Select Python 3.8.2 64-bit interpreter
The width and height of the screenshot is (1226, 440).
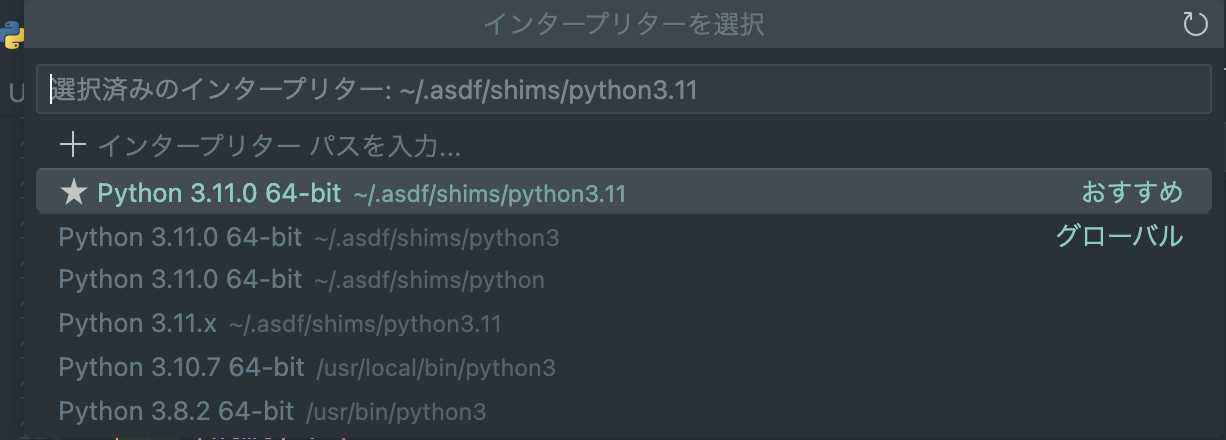point(176,411)
